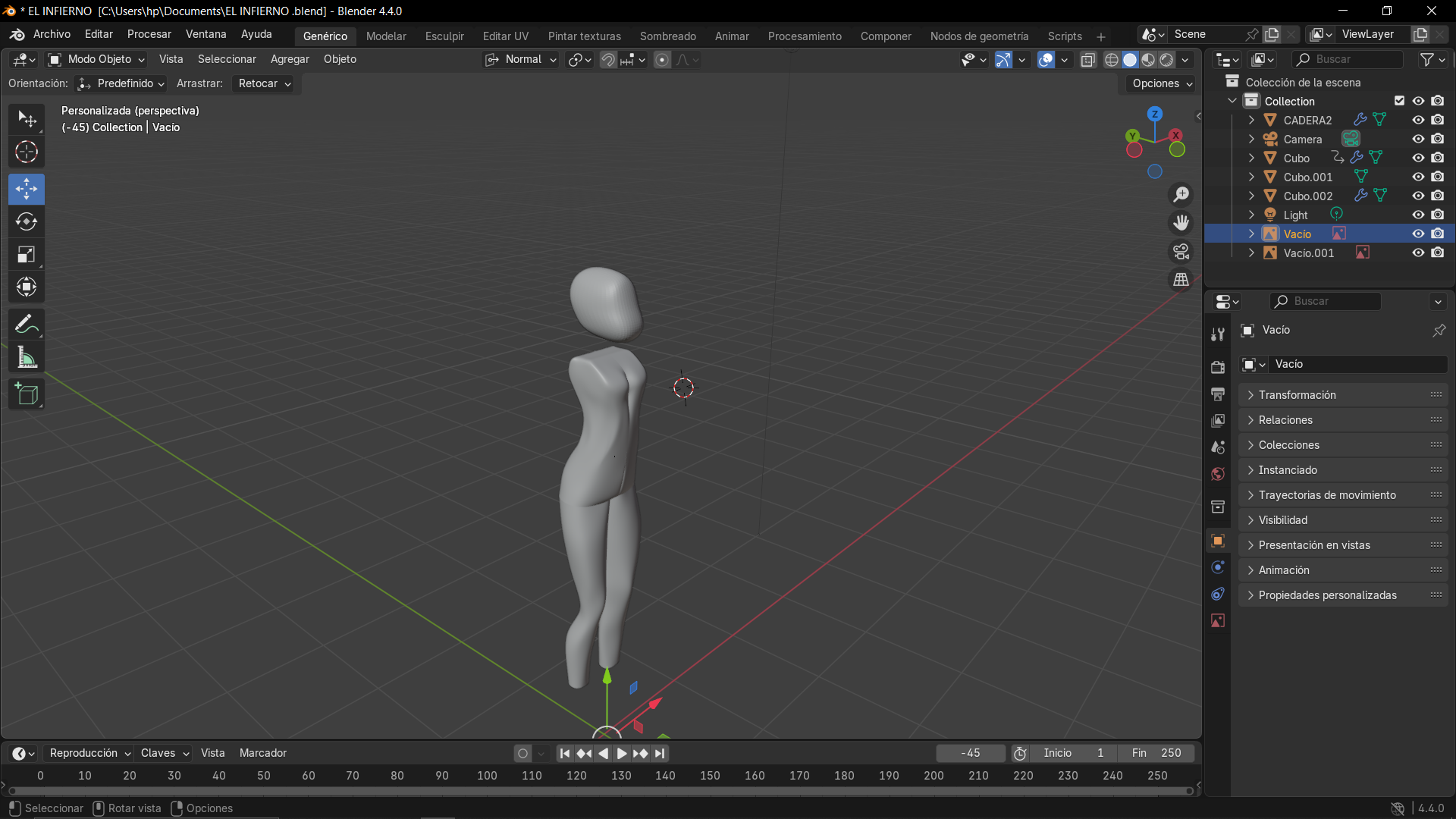Screen dimensions: 1456x819
Task: Activate the Select Box tool
Action: [x=27, y=119]
